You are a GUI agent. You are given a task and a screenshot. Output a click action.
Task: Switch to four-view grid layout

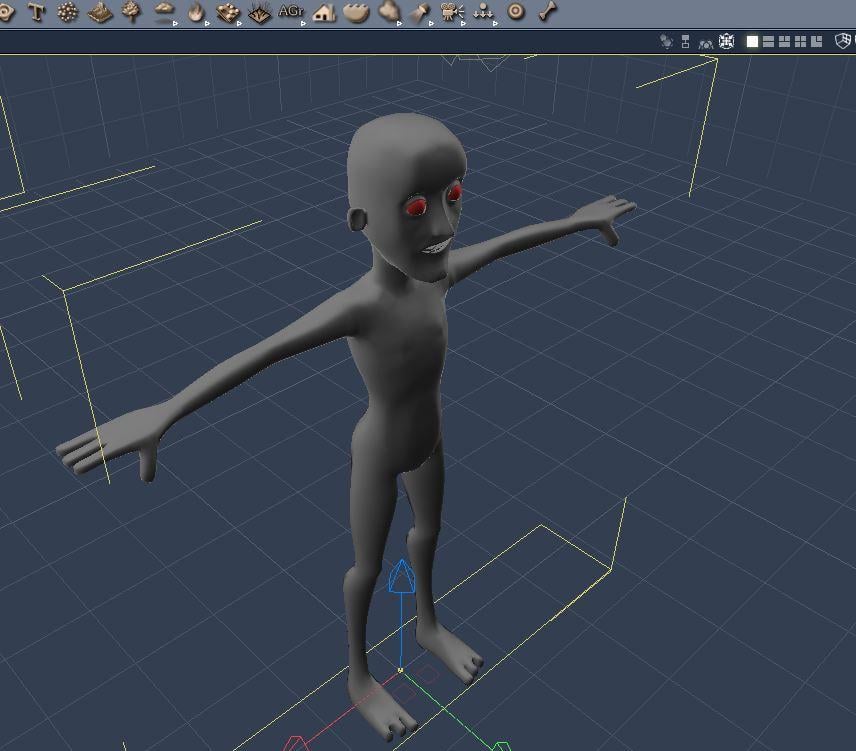tap(800, 42)
